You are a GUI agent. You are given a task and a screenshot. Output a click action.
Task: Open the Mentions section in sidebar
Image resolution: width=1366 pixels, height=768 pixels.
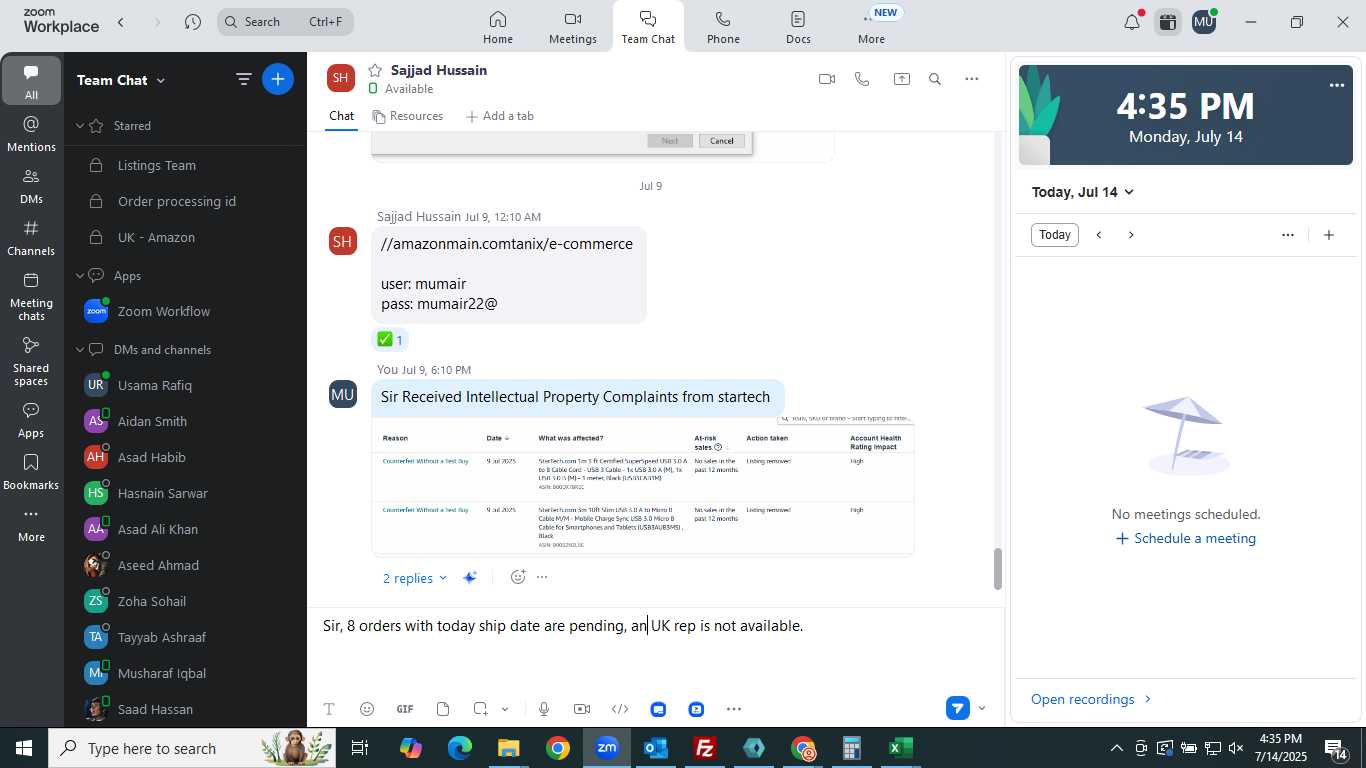click(31, 133)
